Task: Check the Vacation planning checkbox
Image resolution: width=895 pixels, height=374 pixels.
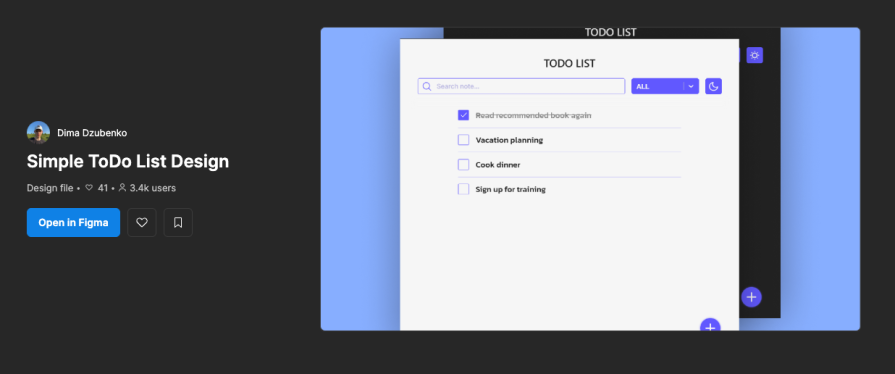Action: click(463, 140)
